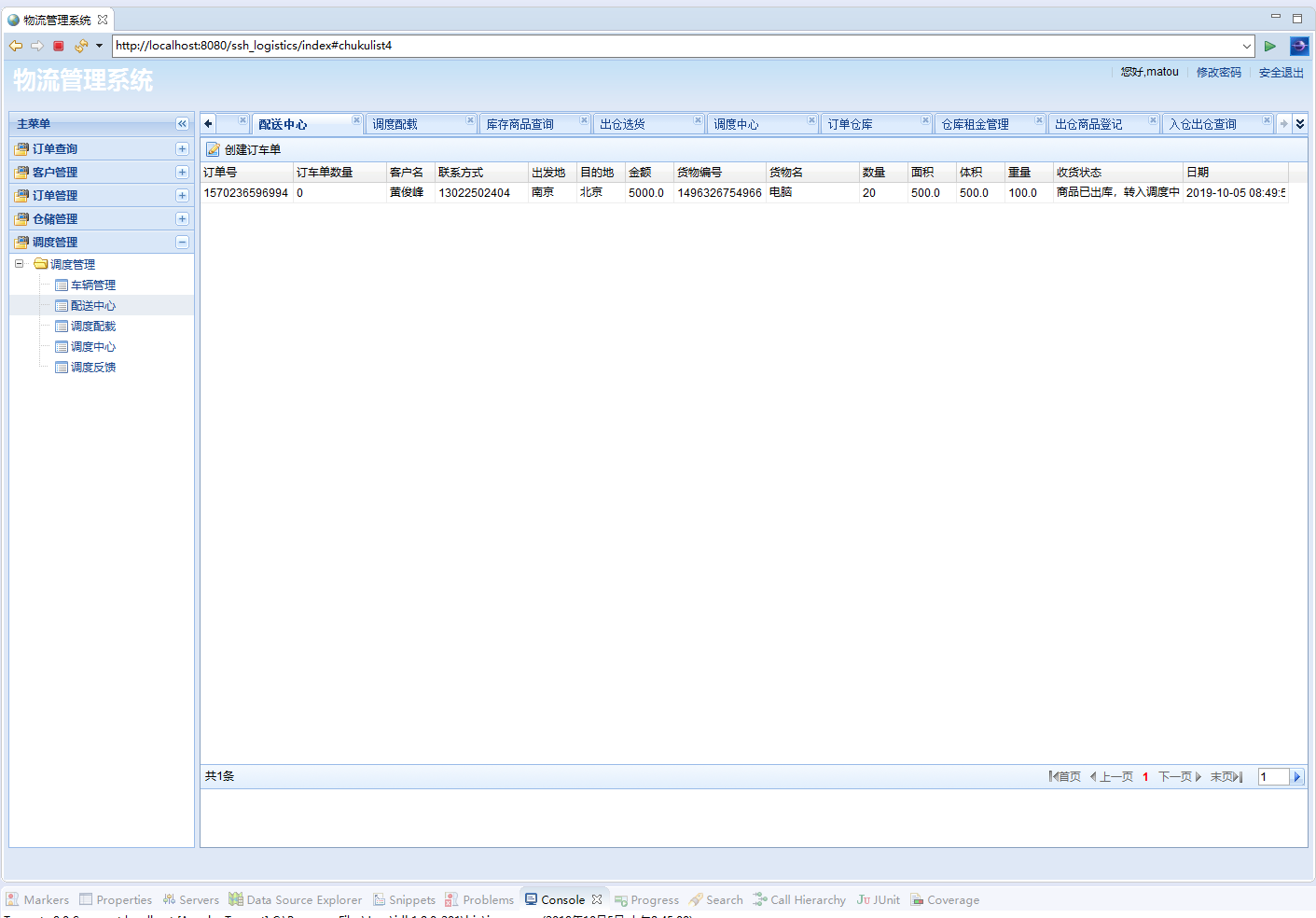
Task: Click the 创建订车单 toolbar button
Action: point(243,149)
